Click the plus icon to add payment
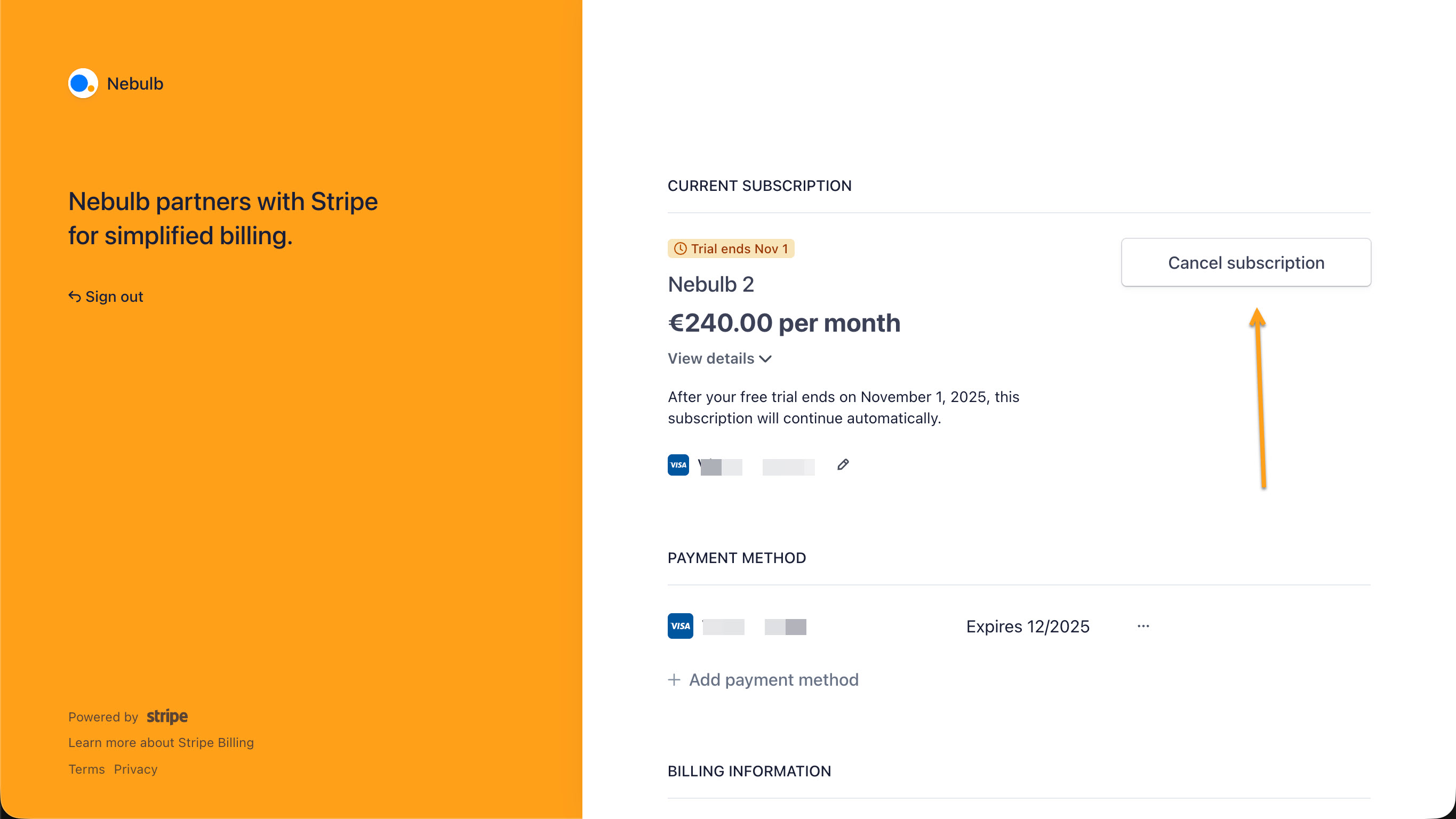The width and height of the screenshot is (1456, 819). click(x=674, y=679)
